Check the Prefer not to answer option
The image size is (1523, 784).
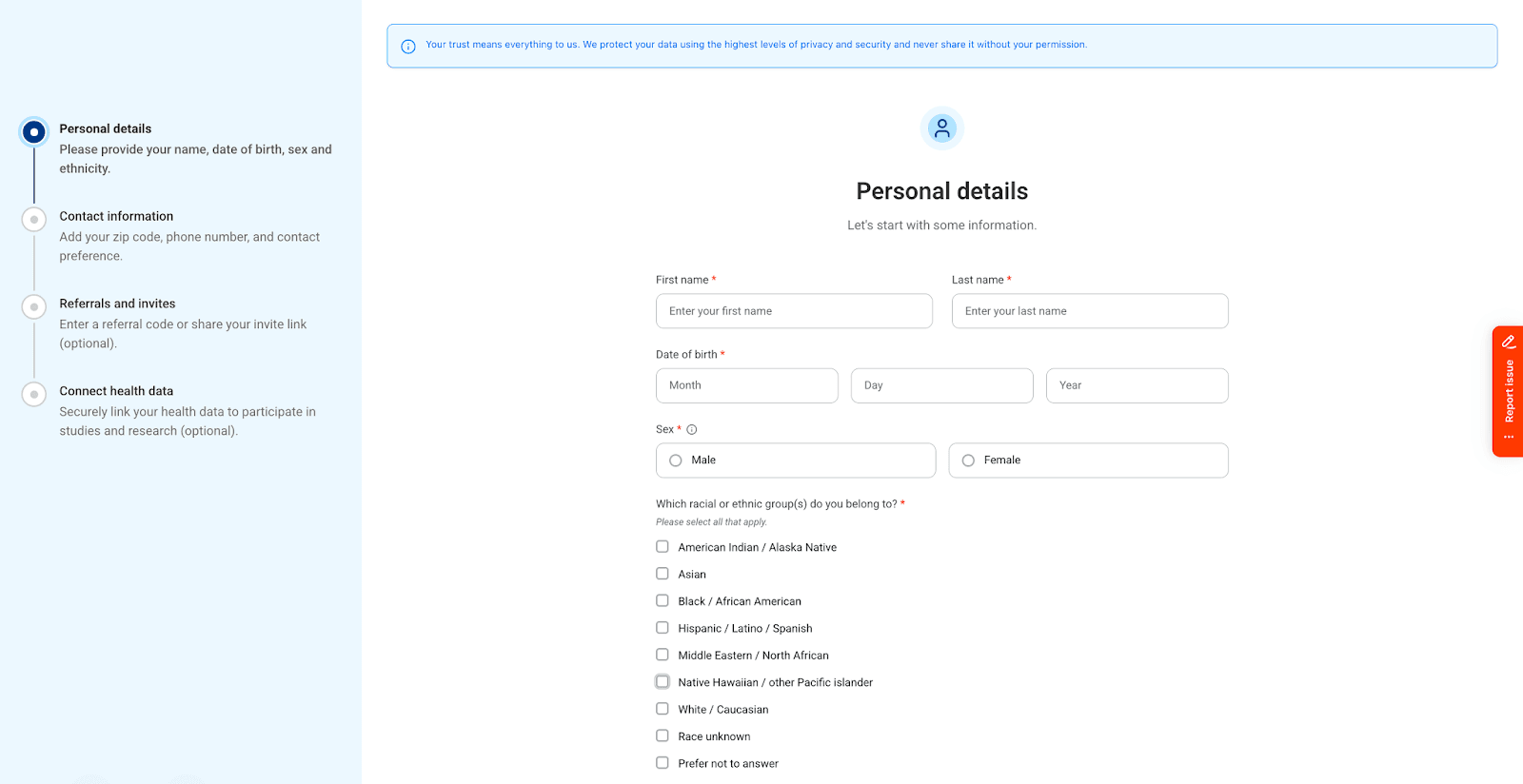662,762
